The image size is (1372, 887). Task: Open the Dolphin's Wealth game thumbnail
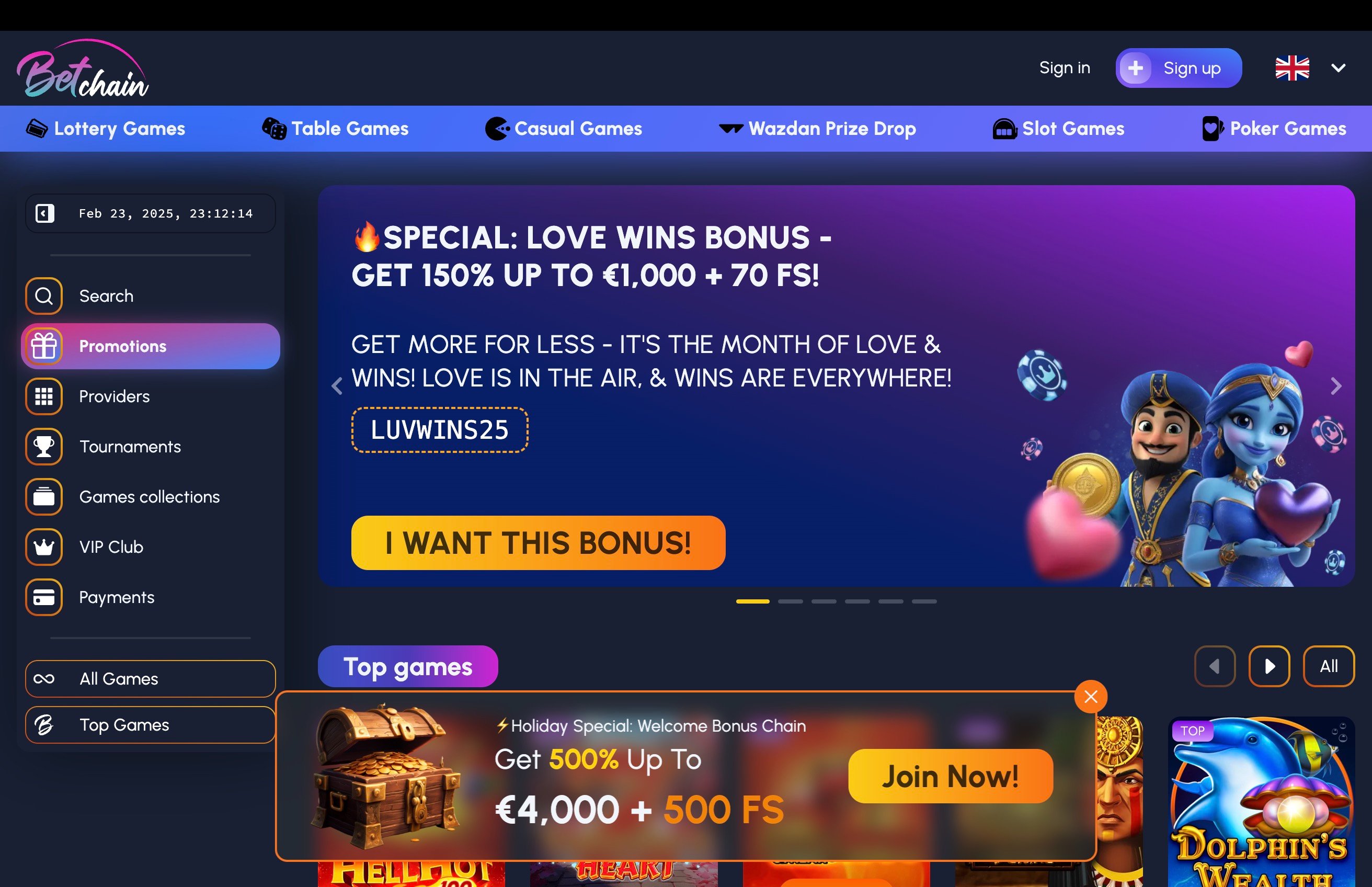pos(1261,802)
